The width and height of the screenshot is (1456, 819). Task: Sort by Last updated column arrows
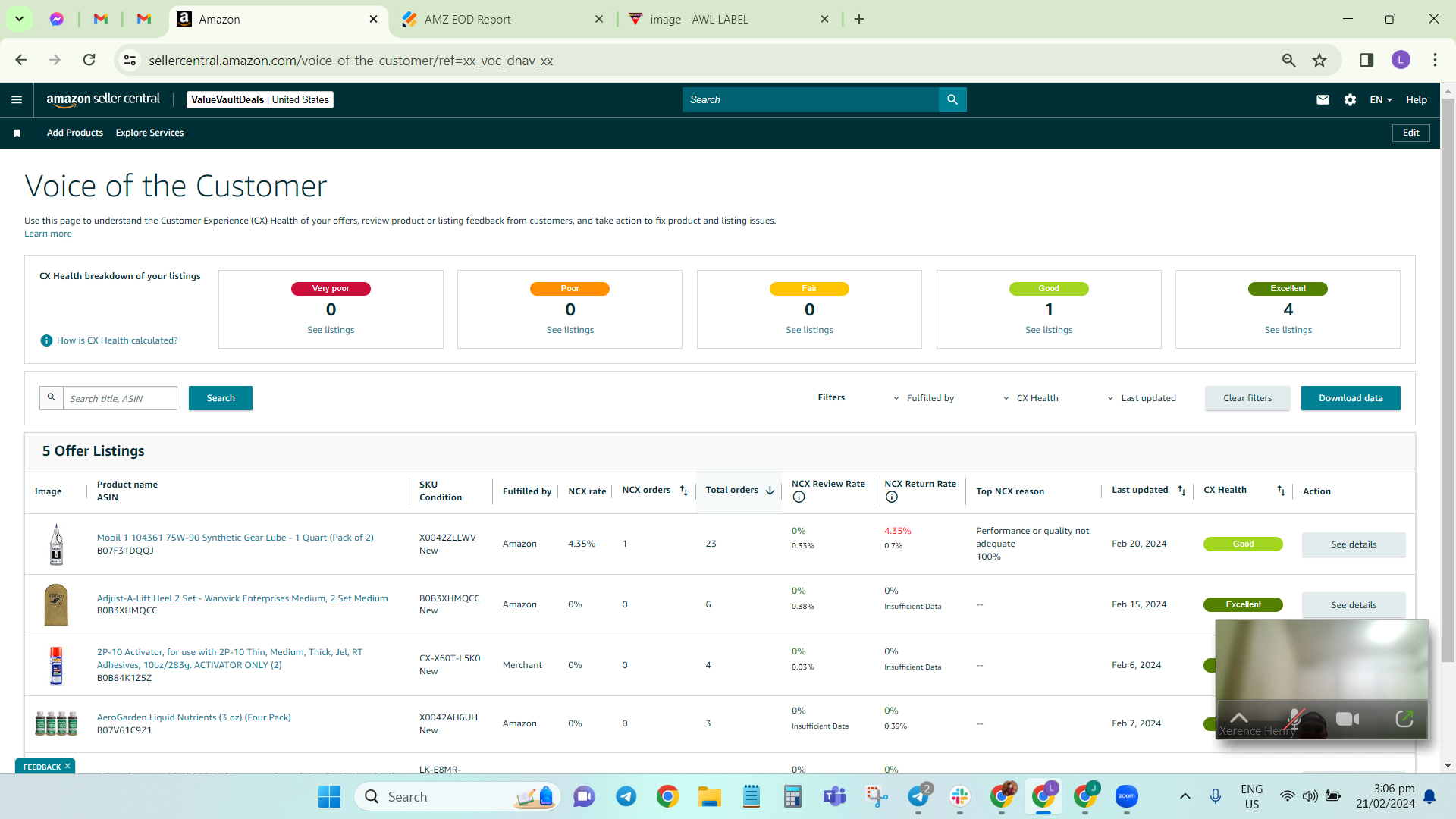coord(1181,491)
